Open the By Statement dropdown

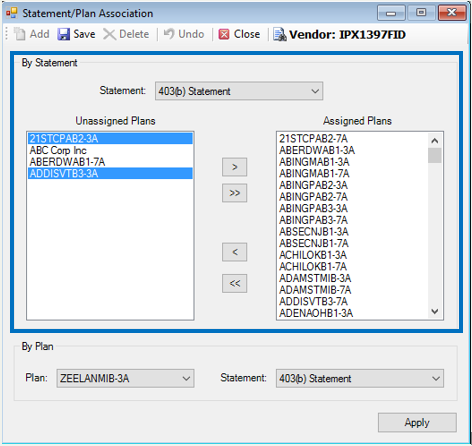tap(239, 91)
